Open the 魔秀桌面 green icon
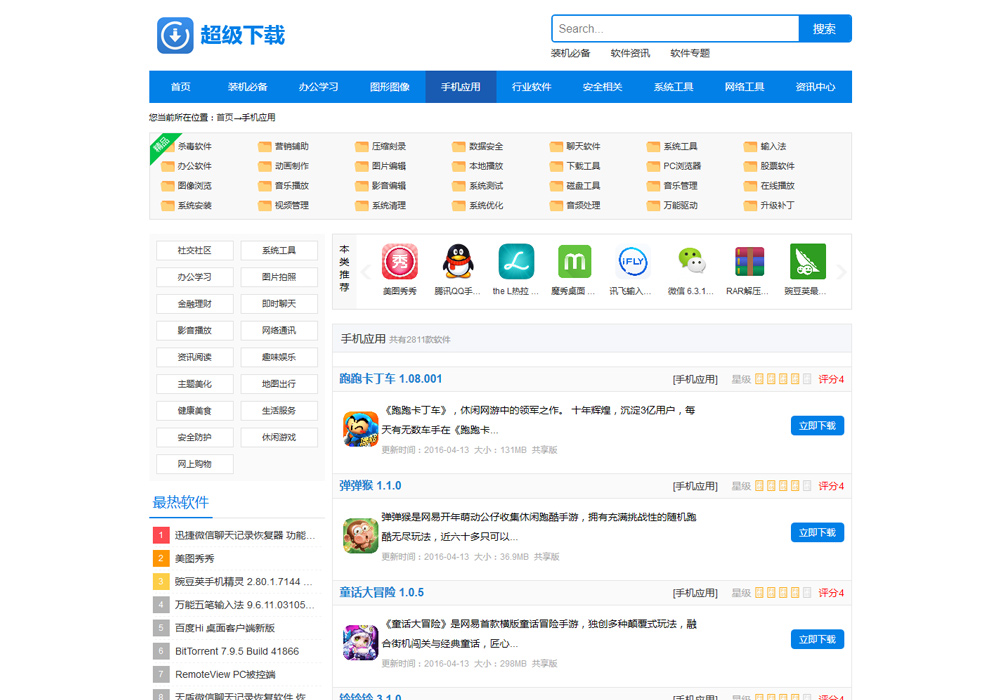Screen dimensions: 1000x700 [x=575, y=261]
